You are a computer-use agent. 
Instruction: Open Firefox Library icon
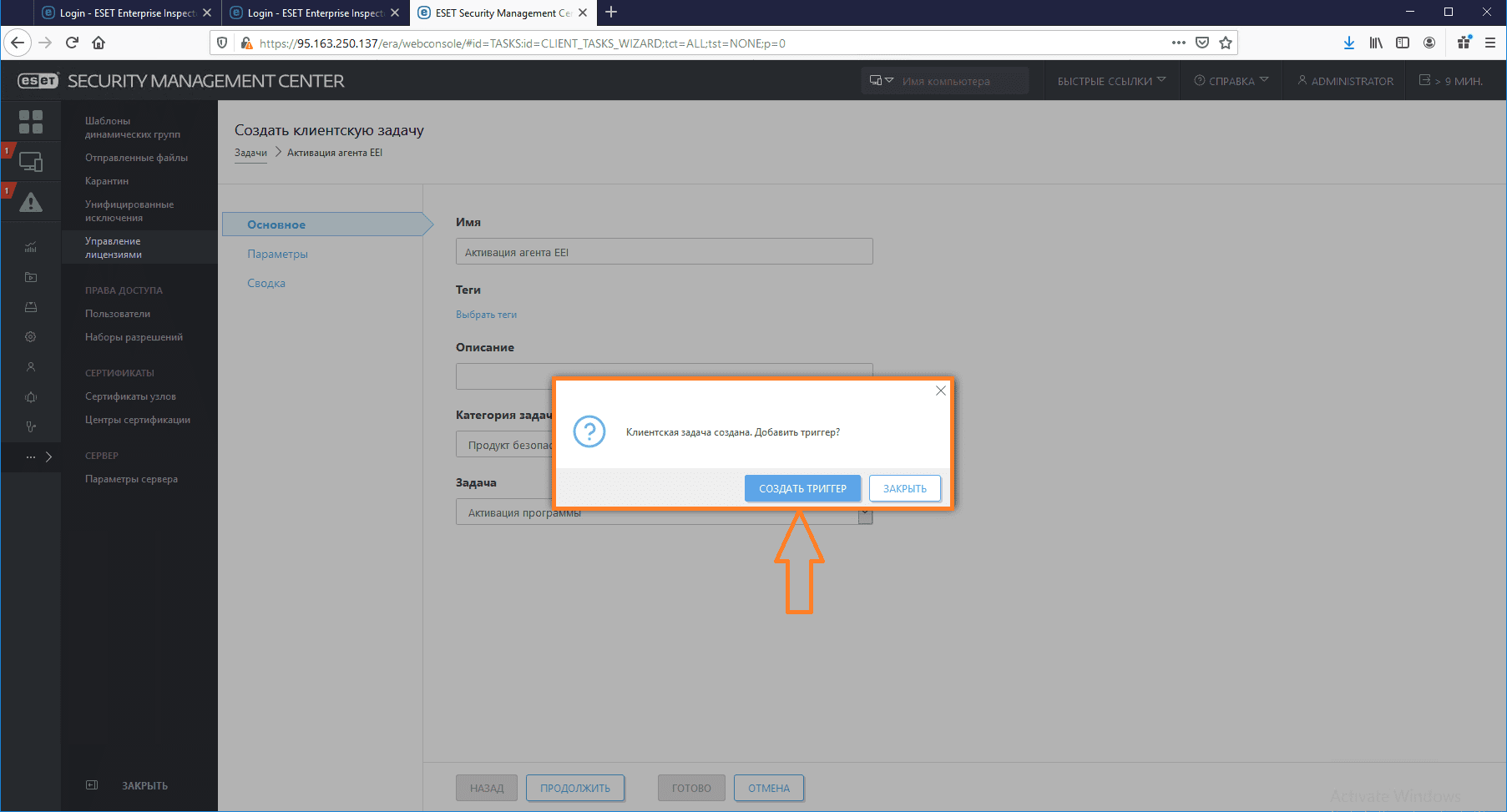[1376, 43]
